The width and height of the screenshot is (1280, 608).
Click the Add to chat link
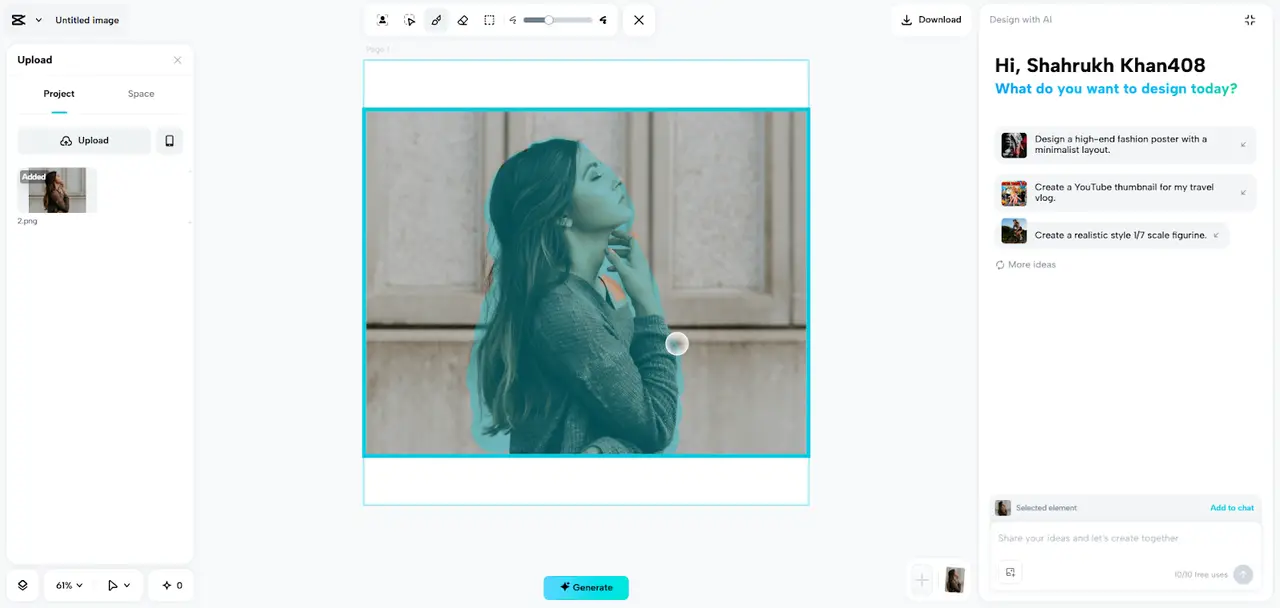(x=1231, y=508)
